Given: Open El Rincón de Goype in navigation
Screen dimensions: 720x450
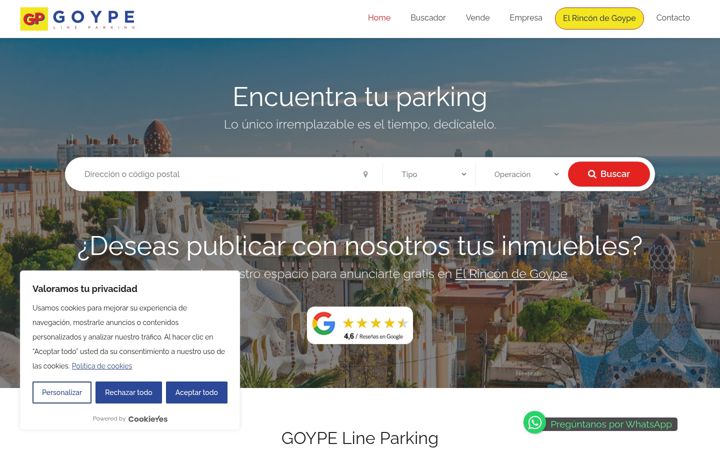Looking at the screenshot, I should pos(599,18).
